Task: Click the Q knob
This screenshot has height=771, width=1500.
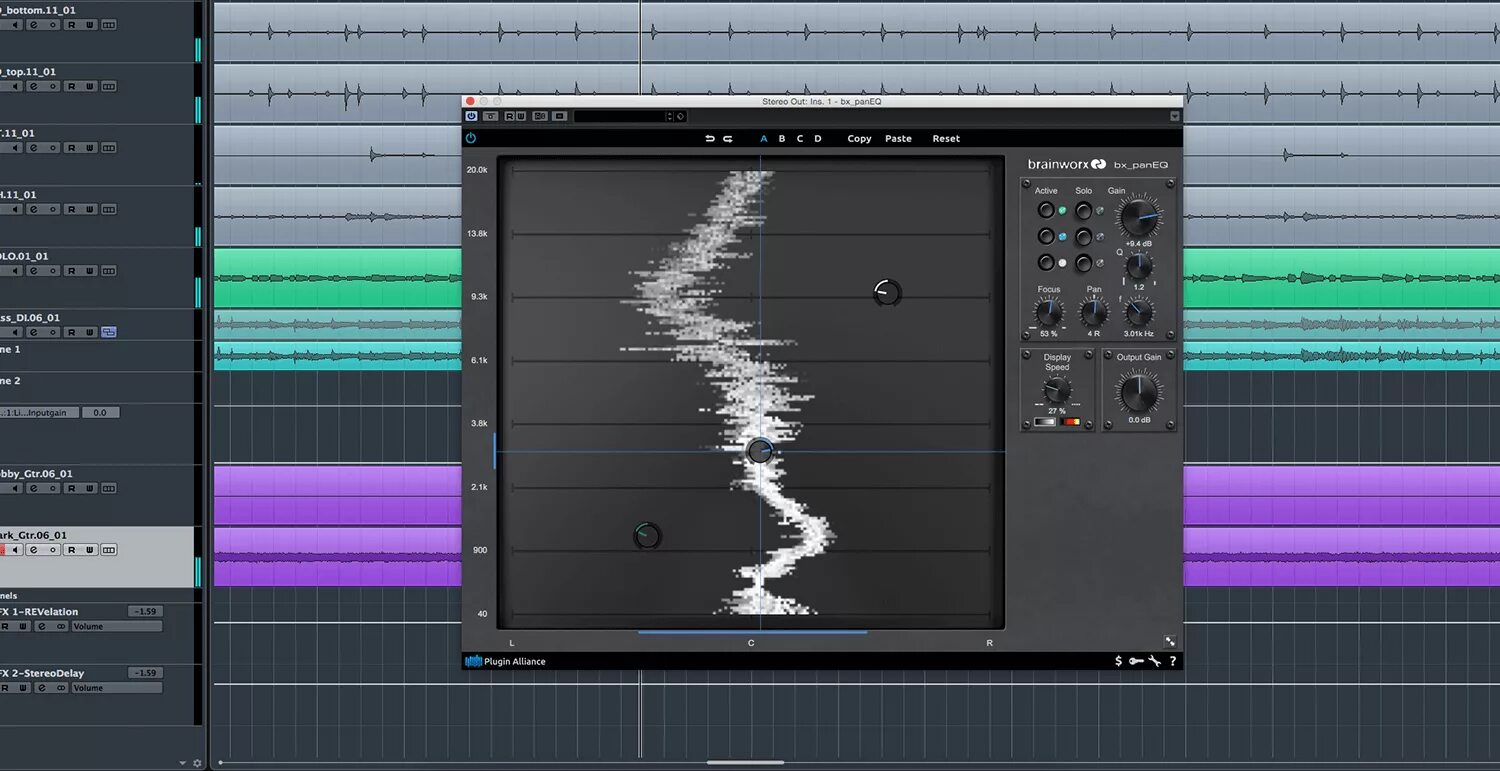Action: [1140, 266]
